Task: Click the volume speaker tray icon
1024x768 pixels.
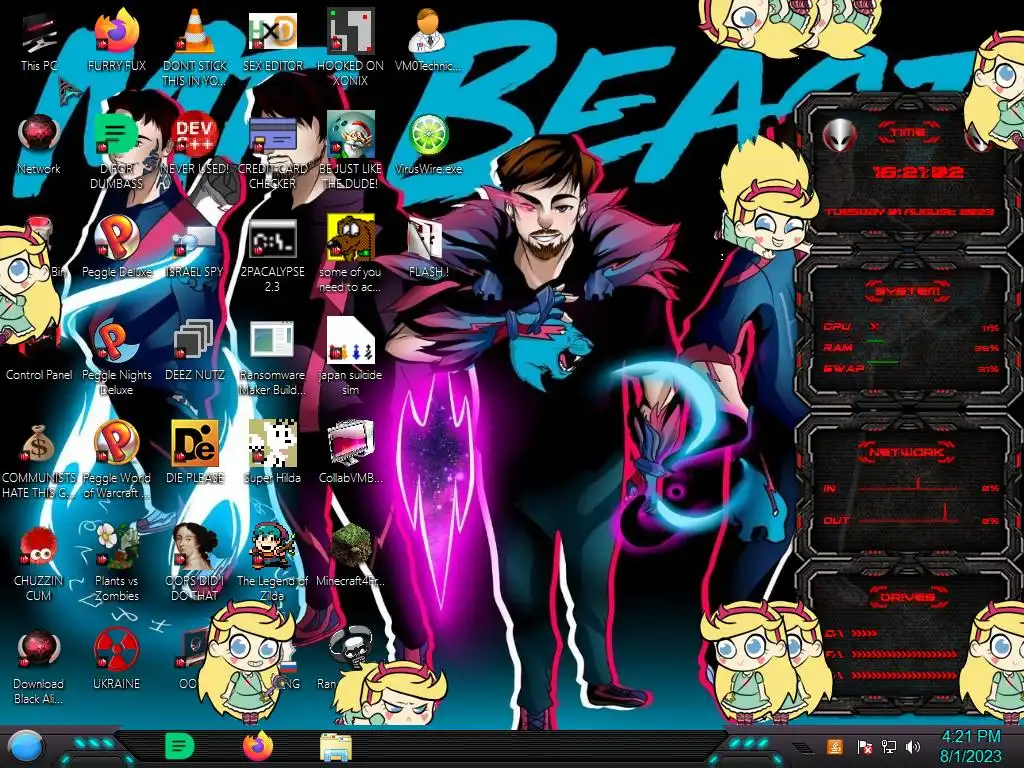Action: click(912, 747)
